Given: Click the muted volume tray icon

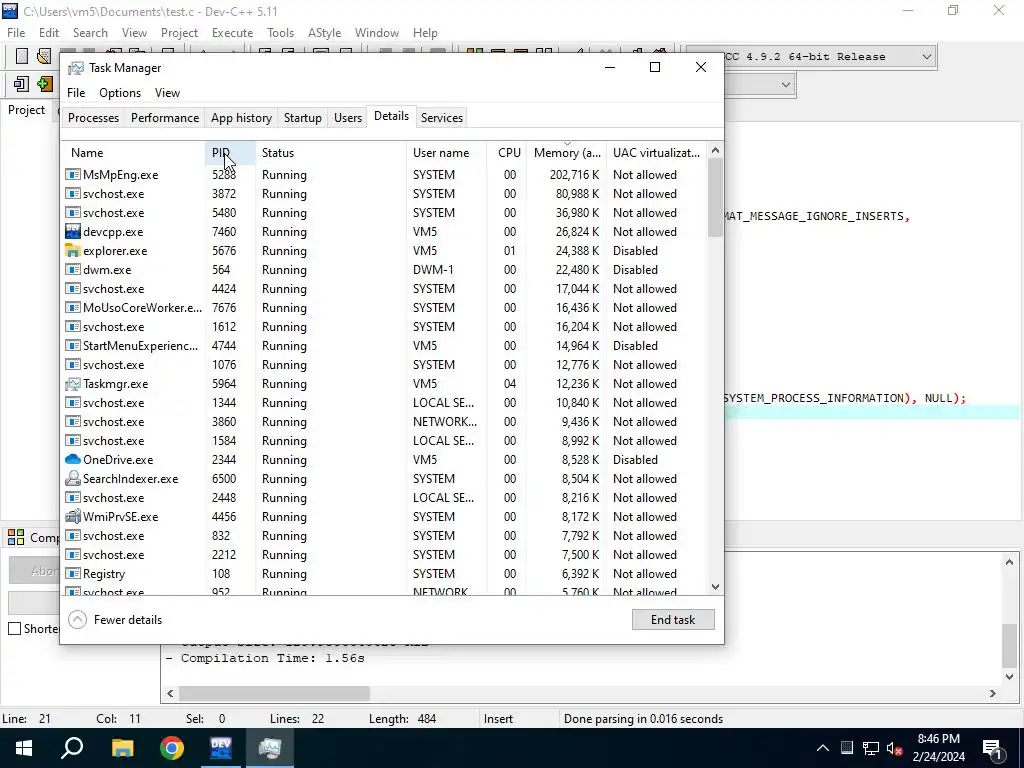Looking at the screenshot, I should pyautogui.click(x=895, y=748).
